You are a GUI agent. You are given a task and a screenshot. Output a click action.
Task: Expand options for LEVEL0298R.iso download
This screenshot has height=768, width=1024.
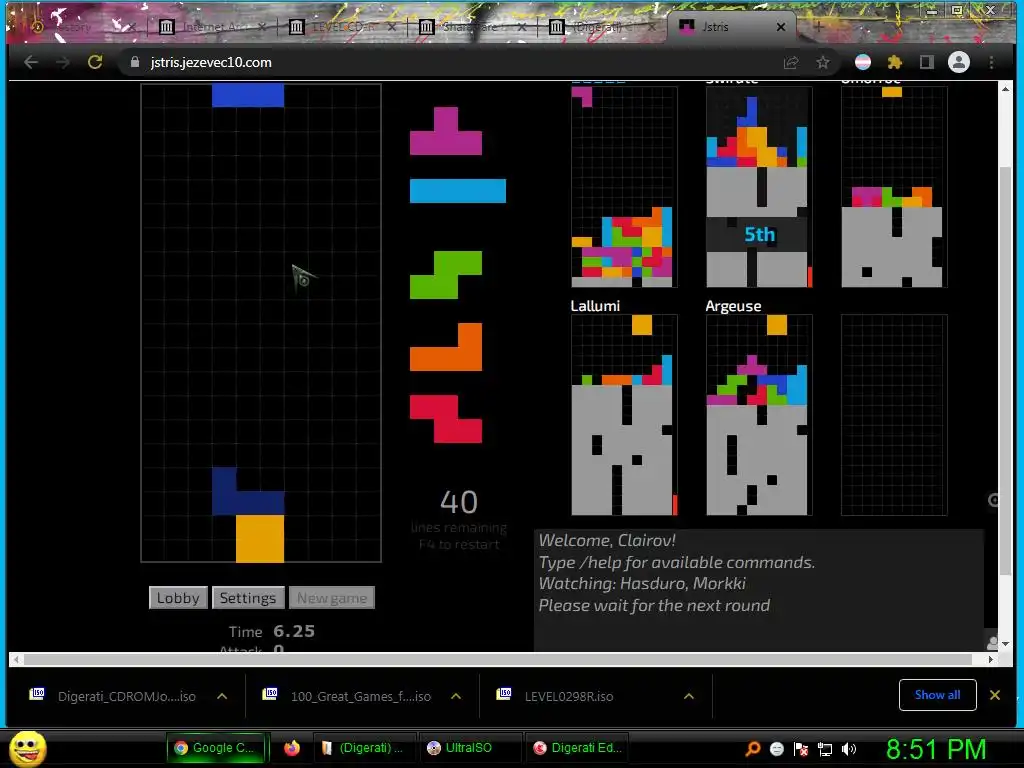688,696
